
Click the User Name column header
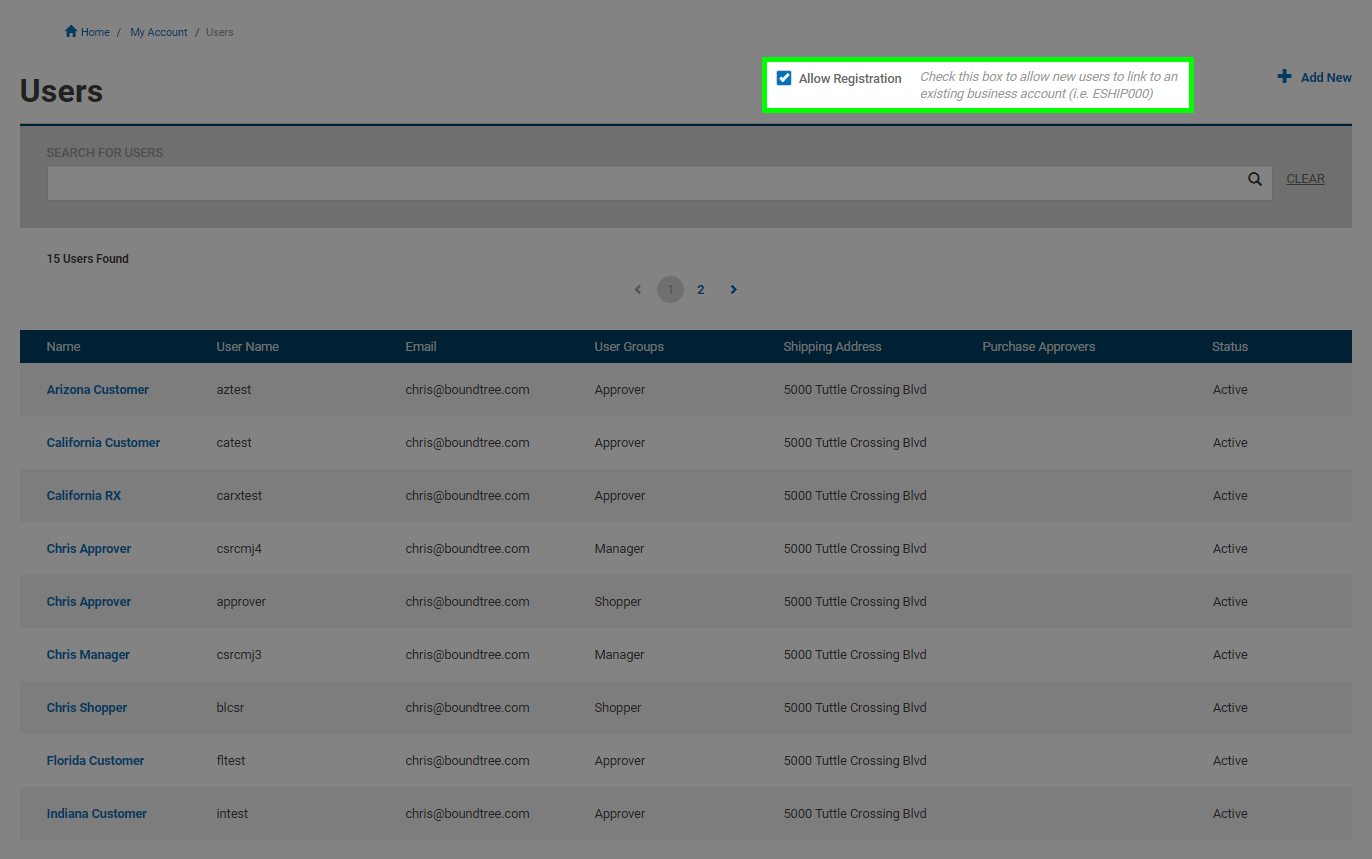click(x=248, y=347)
